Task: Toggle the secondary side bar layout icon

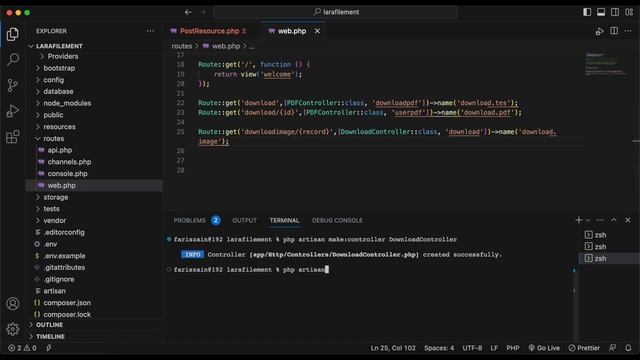Action: 615,12
